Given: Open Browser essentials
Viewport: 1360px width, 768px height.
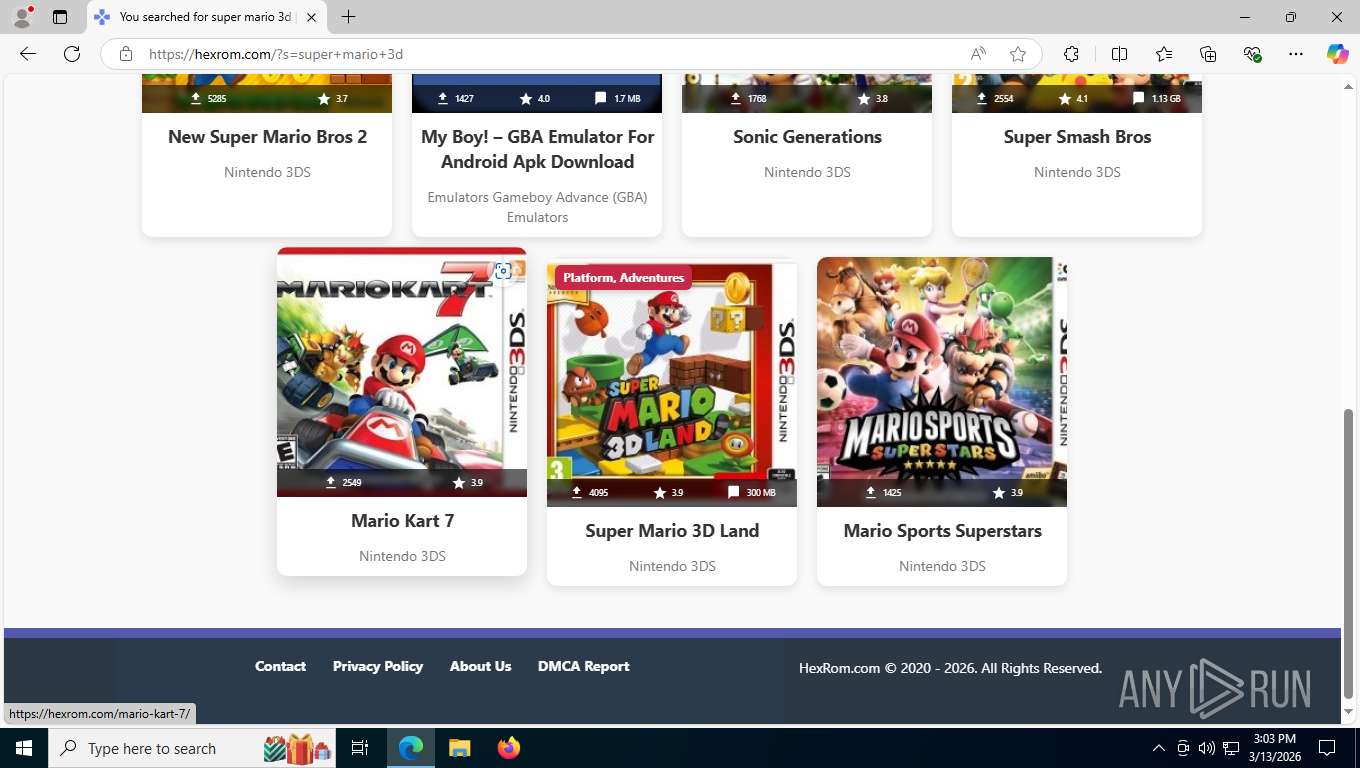Looking at the screenshot, I should point(1252,54).
